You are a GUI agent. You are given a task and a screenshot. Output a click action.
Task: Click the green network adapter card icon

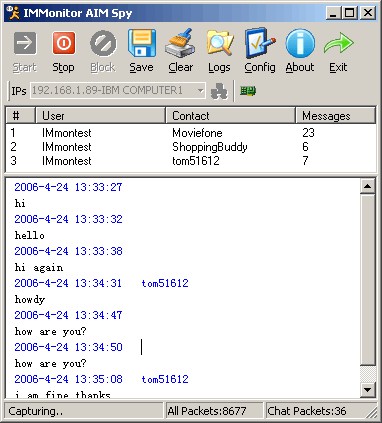[248, 91]
